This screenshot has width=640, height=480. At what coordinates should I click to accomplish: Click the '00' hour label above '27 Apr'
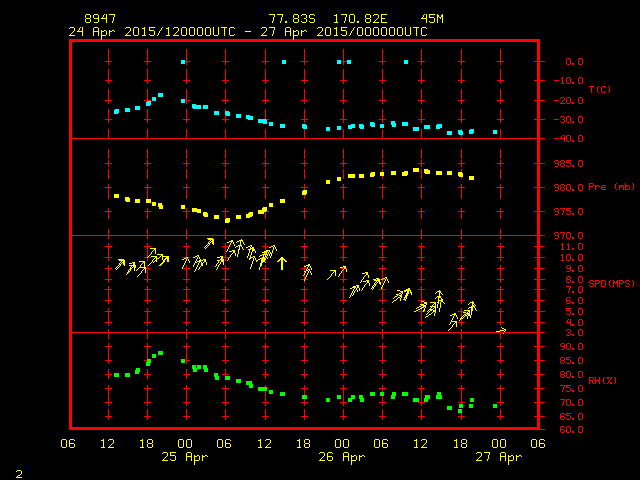[499, 444]
